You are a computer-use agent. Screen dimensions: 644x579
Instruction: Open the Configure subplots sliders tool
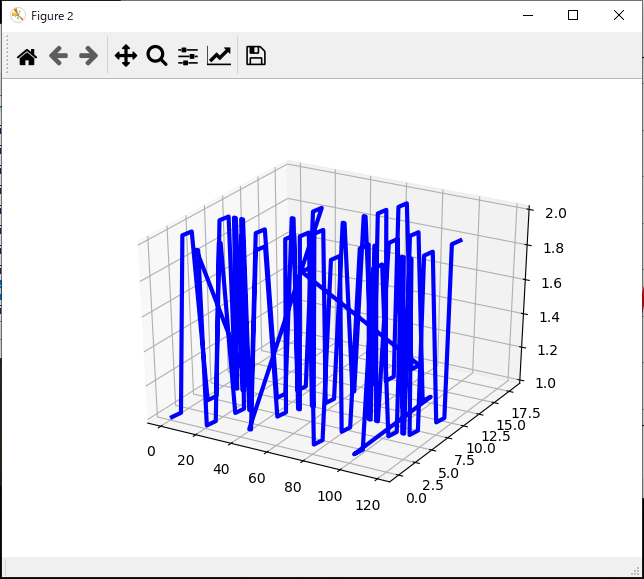point(188,56)
